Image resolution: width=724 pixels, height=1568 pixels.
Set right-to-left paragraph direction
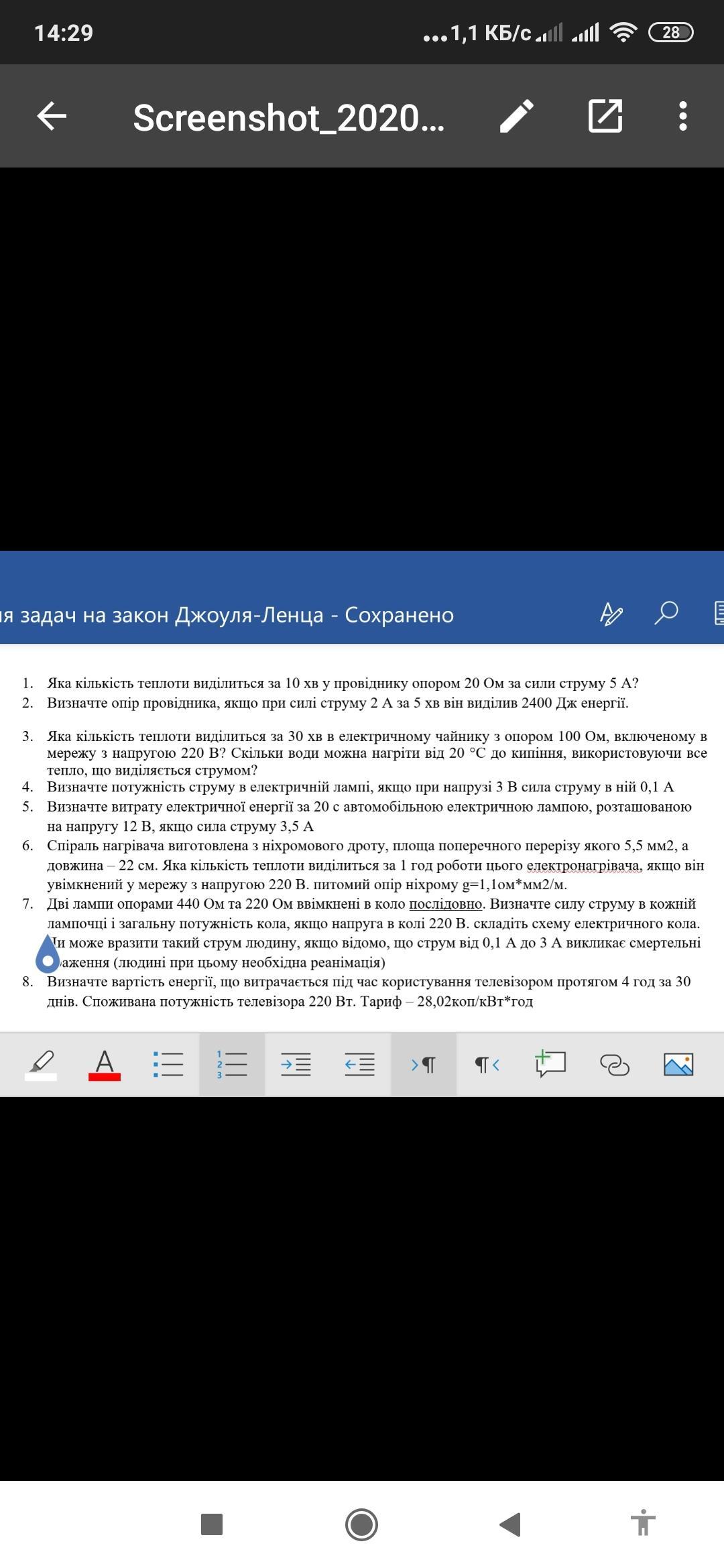487,1064
